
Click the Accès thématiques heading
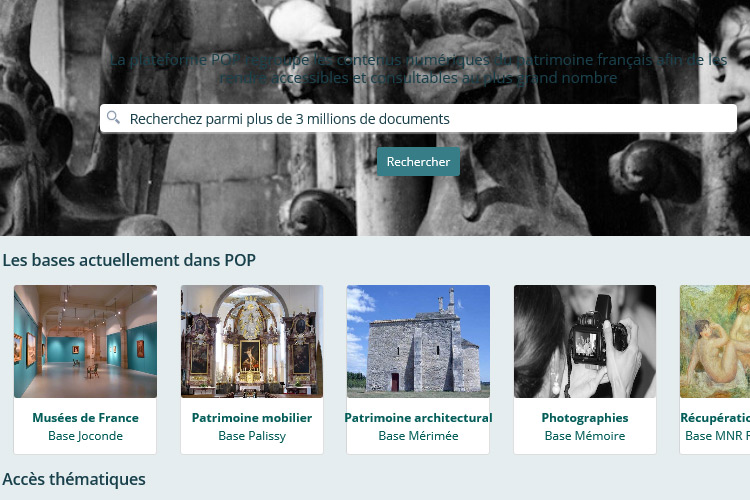click(74, 479)
